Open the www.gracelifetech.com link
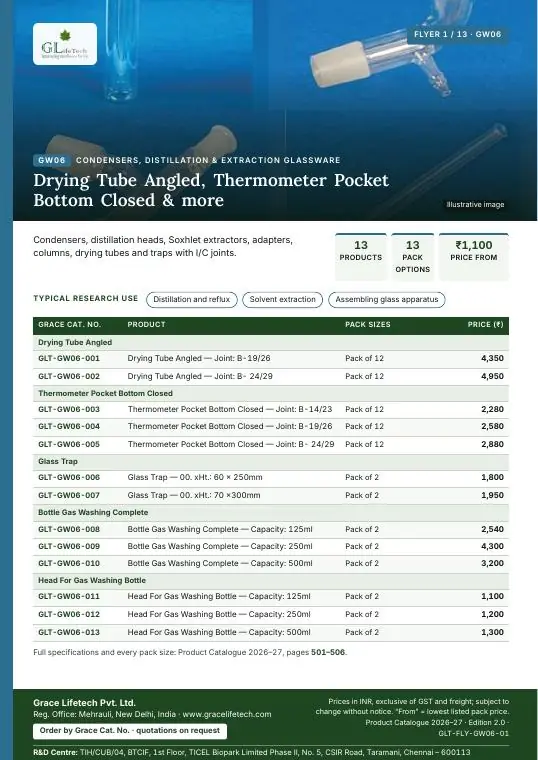The width and height of the screenshot is (538, 760). coord(227,714)
